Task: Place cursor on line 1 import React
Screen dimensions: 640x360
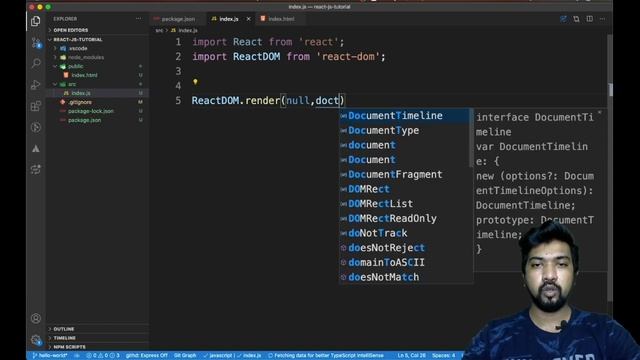Action: tap(268, 42)
